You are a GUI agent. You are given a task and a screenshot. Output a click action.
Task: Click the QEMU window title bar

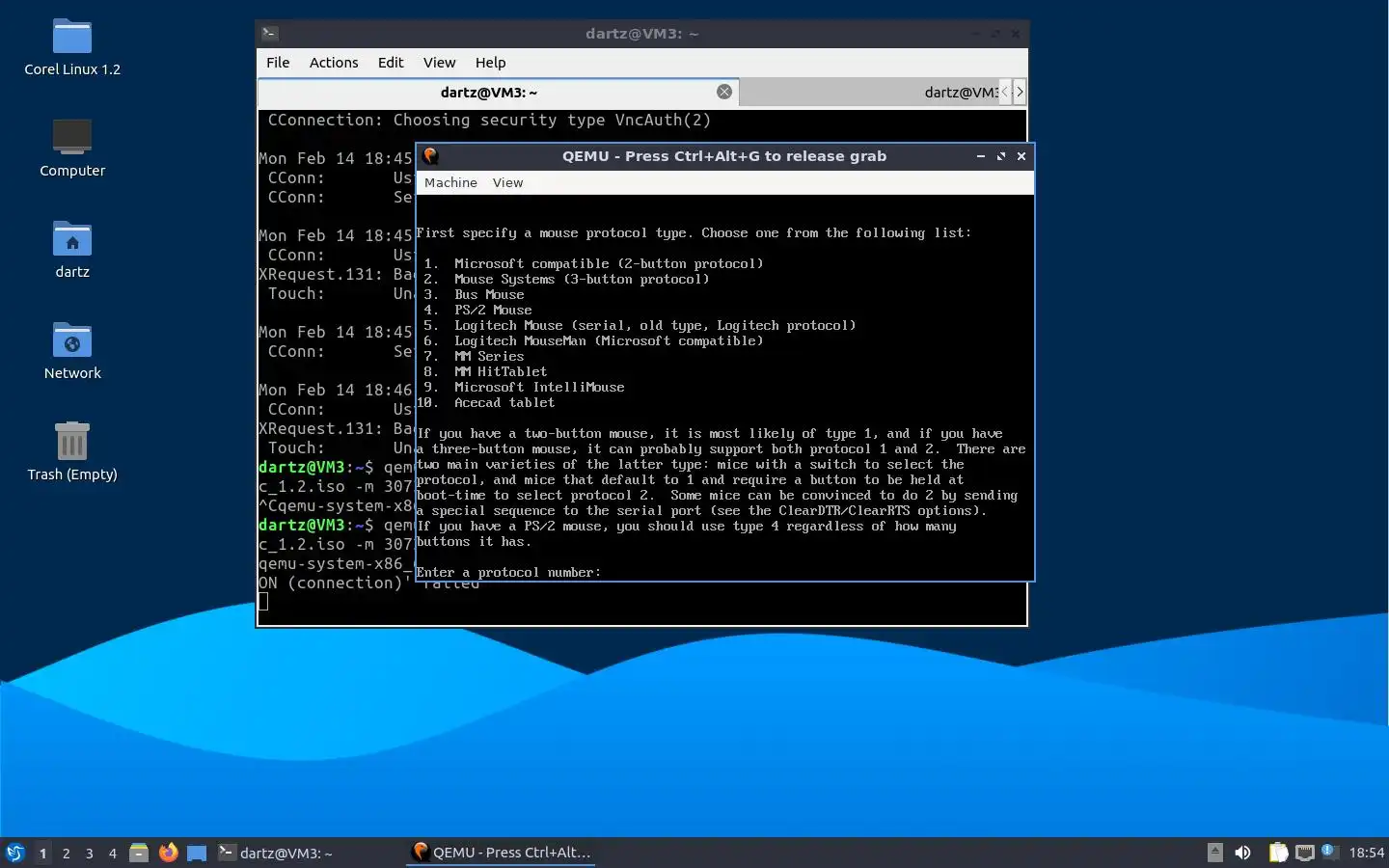pos(723,156)
